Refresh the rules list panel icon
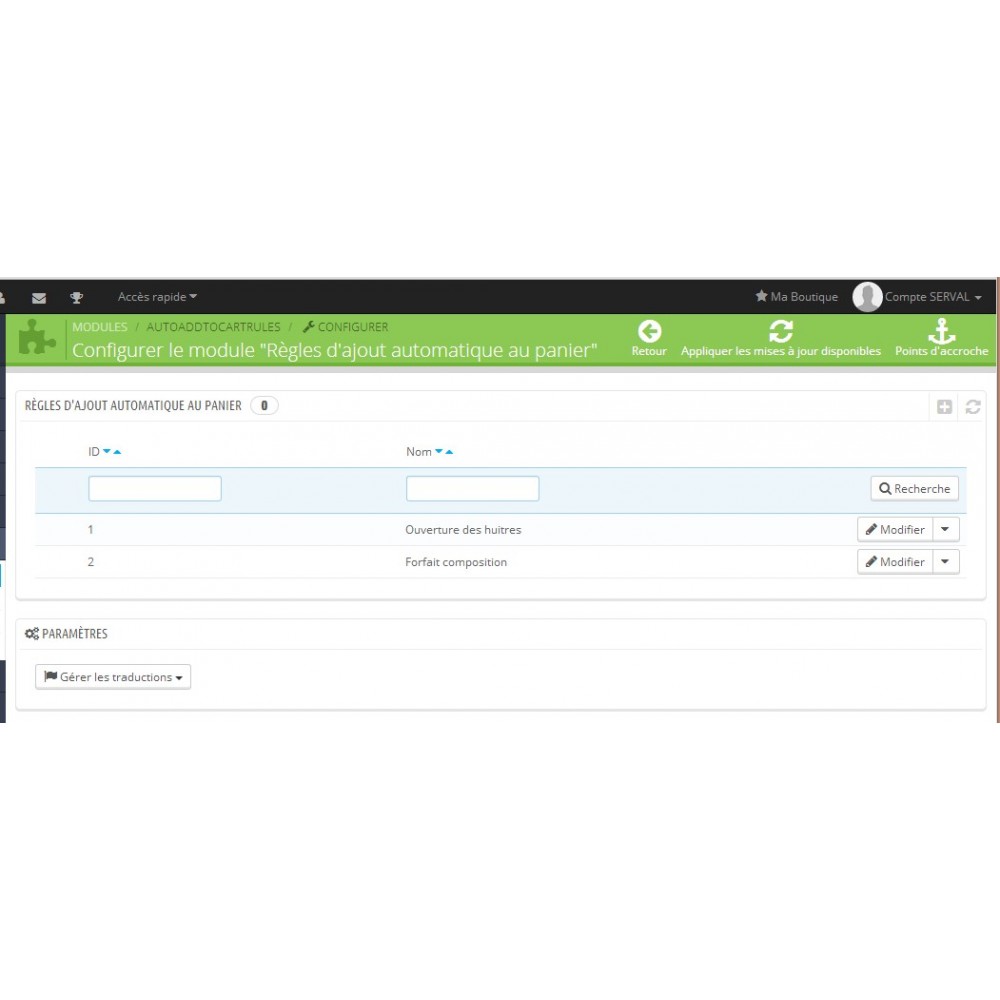 click(x=973, y=406)
